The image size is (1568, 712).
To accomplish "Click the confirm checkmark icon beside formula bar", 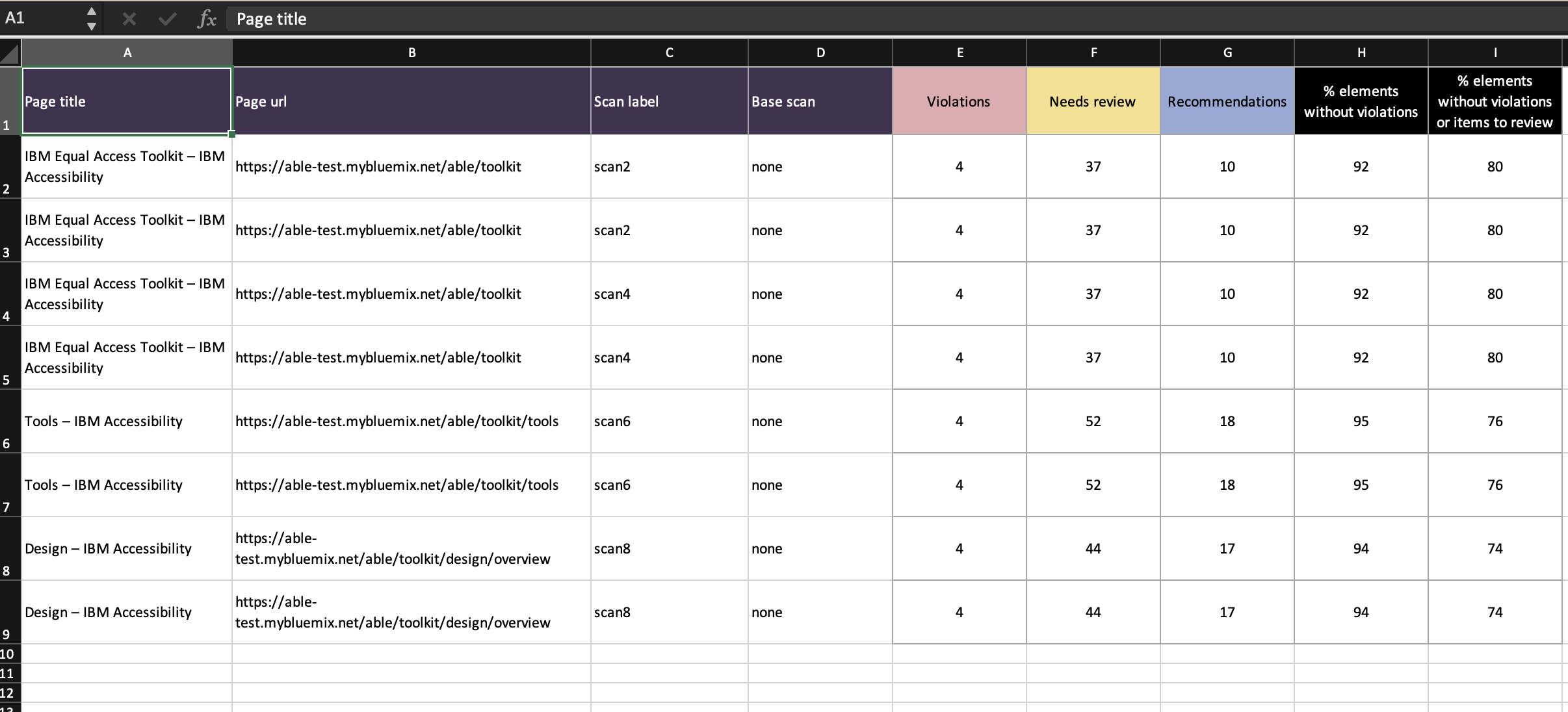I will tap(167, 18).
